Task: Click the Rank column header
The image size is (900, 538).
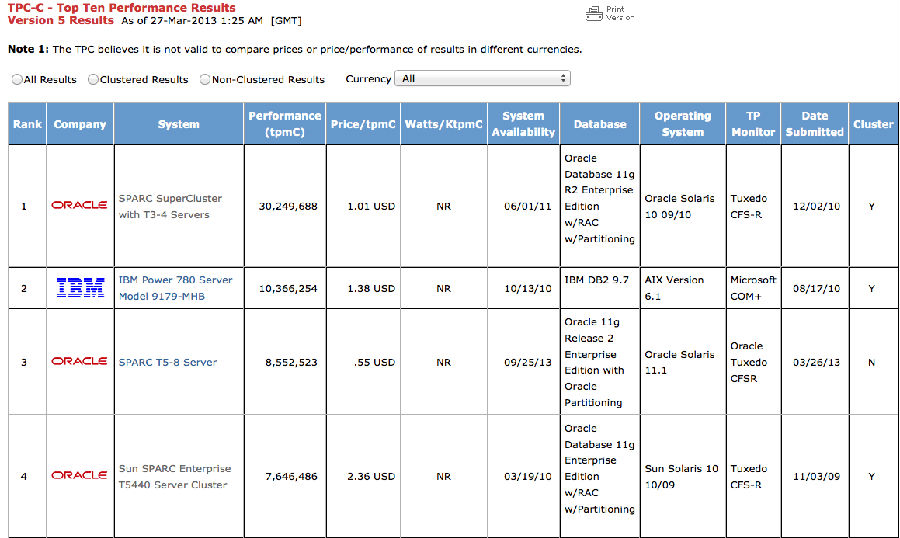Action: point(27,124)
